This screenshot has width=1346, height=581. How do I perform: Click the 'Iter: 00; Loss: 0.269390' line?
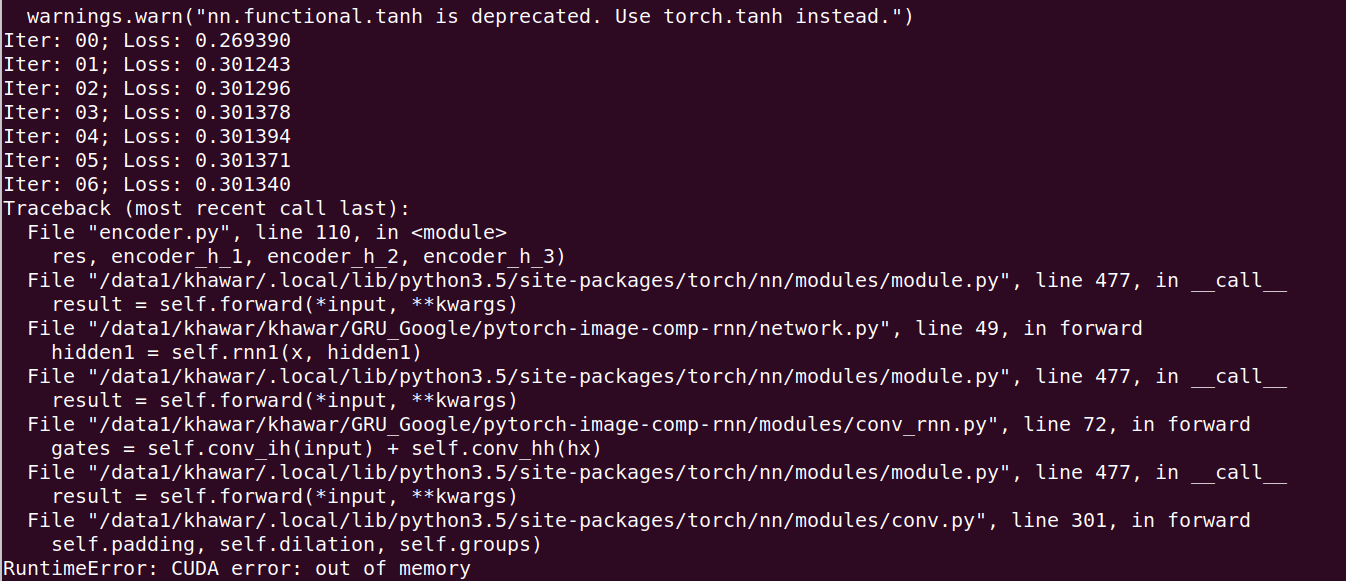point(147,41)
